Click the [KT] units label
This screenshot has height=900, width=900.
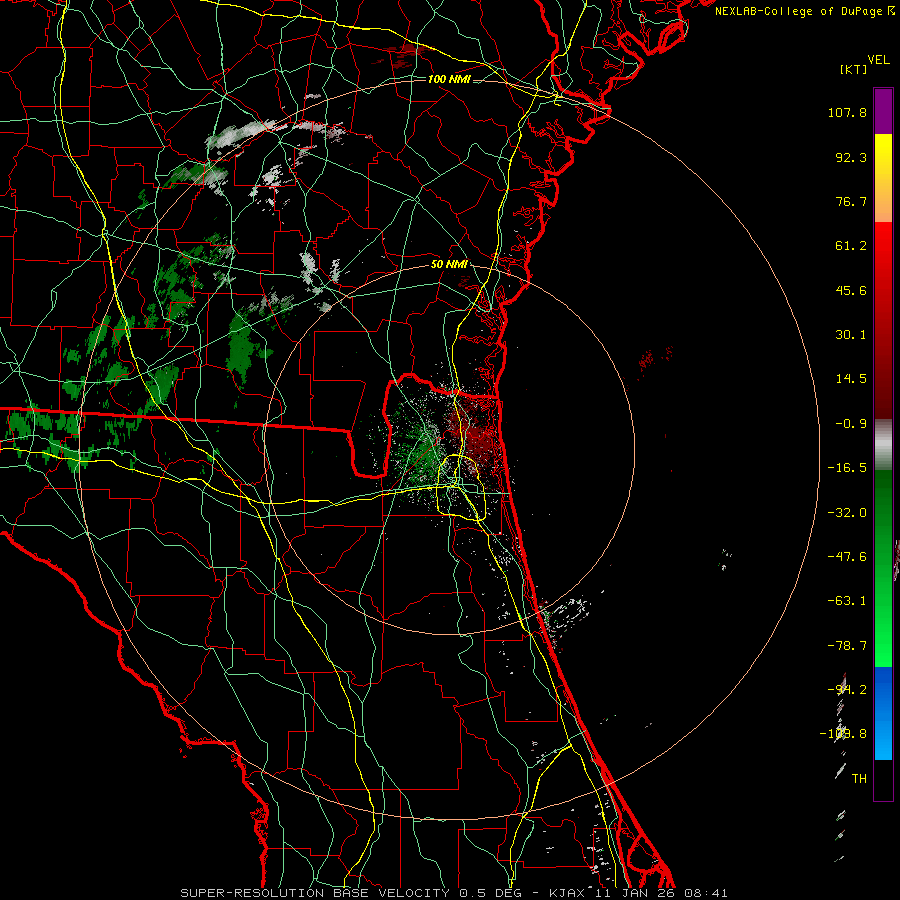853,69
